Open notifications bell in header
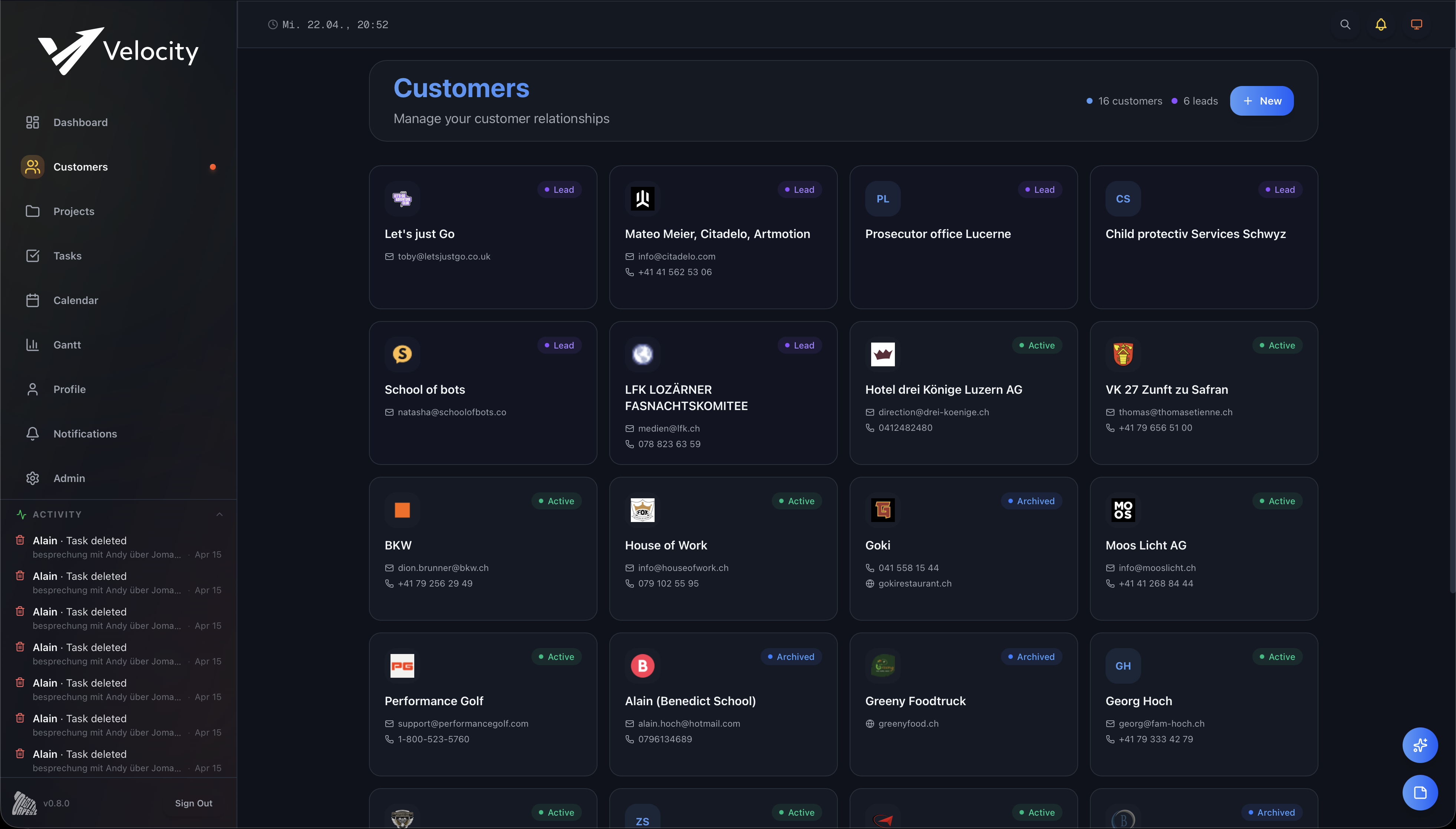The image size is (1456, 829). click(x=1381, y=24)
